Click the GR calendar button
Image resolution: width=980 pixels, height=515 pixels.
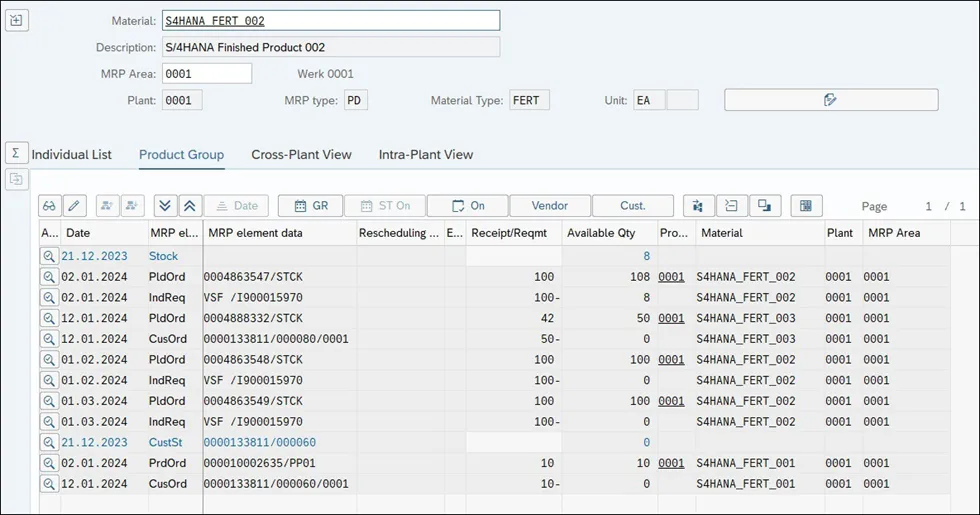coord(311,206)
